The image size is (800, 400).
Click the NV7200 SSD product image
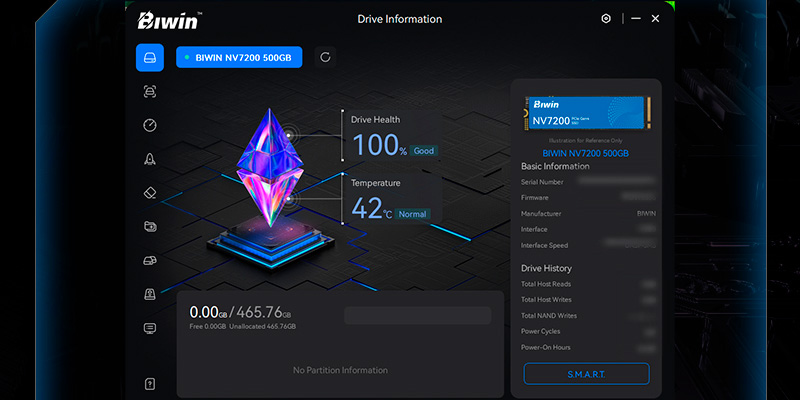tap(587, 113)
